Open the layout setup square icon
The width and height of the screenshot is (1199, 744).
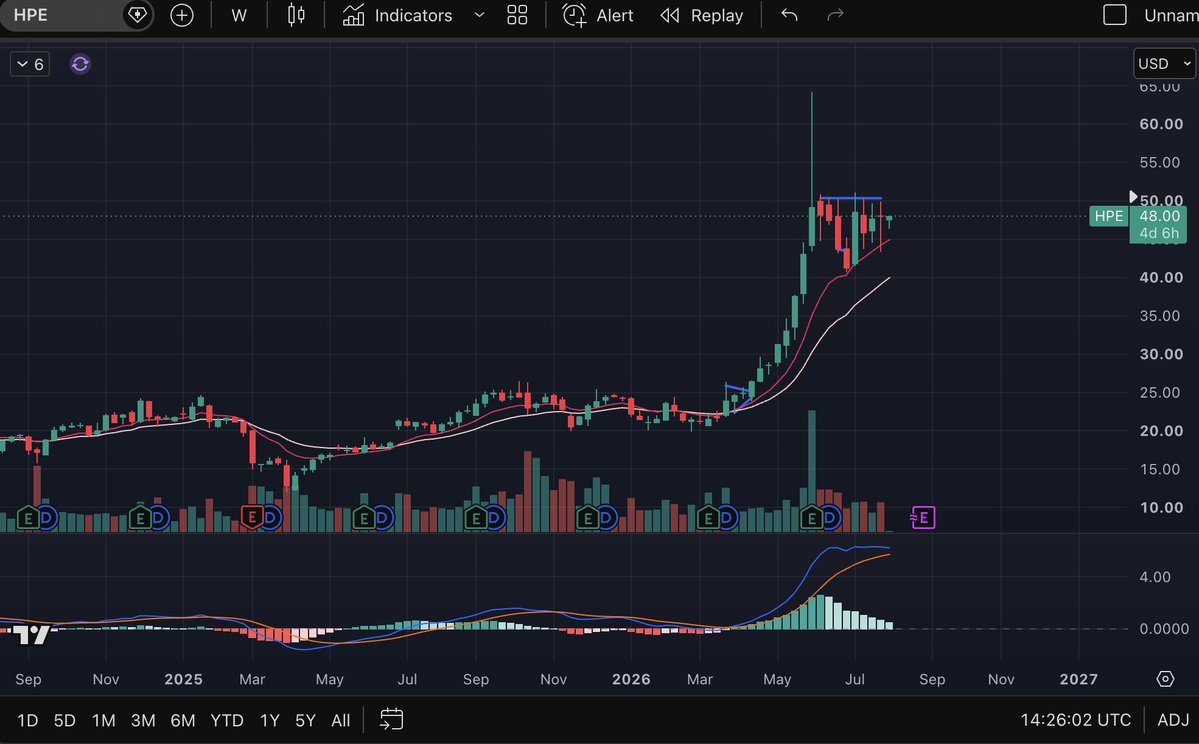(x=1115, y=15)
